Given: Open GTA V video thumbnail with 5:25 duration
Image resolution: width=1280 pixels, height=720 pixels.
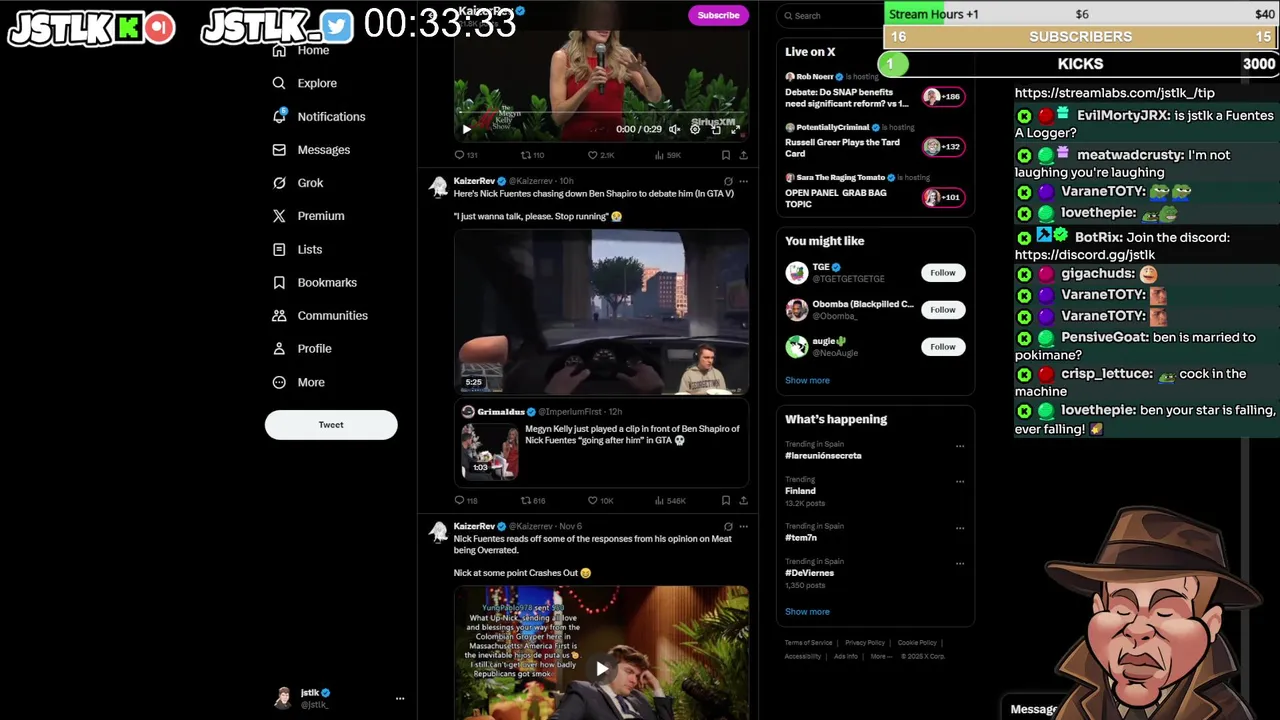Looking at the screenshot, I should [601, 313].
